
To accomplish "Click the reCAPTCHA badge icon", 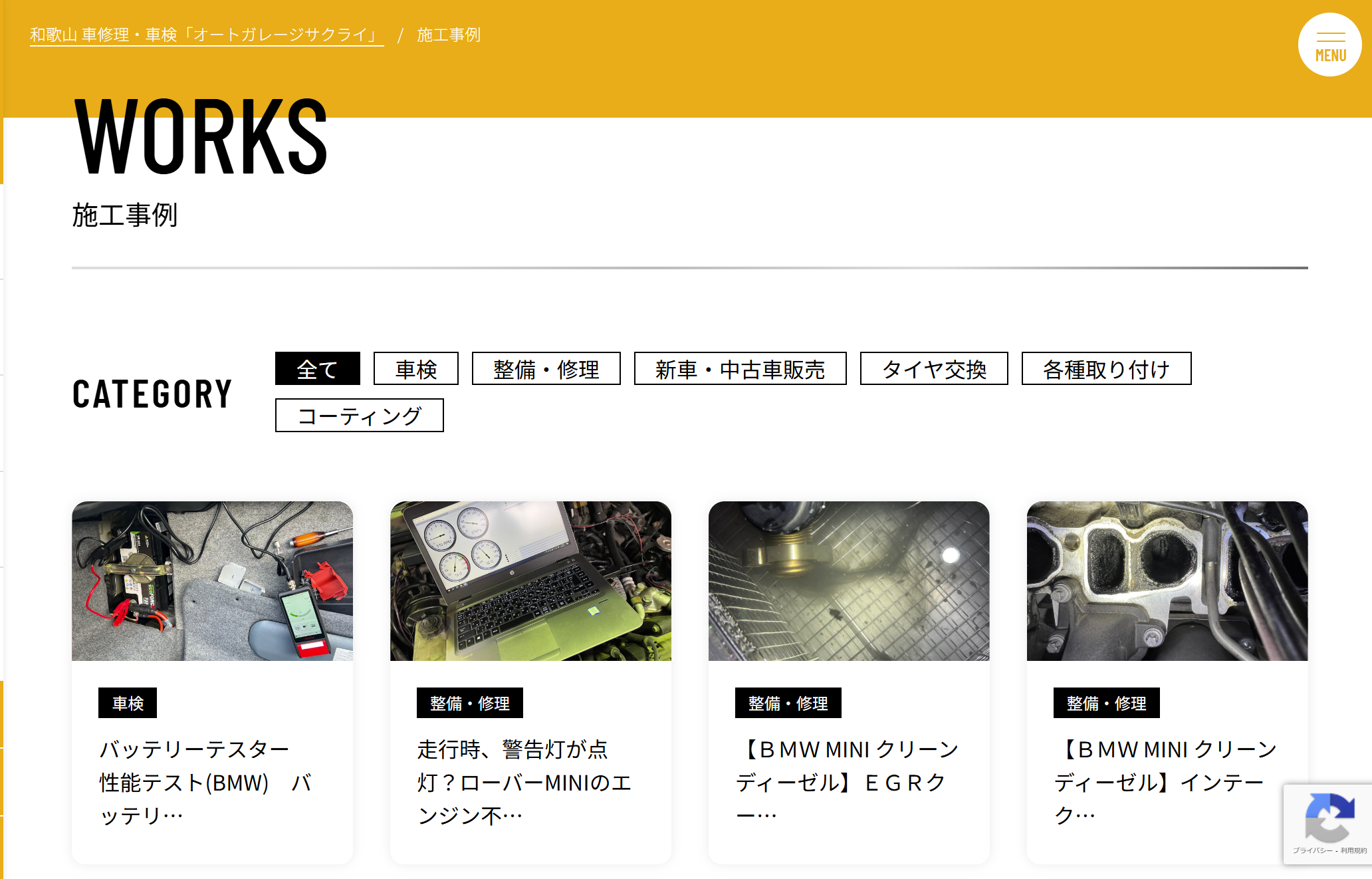I will pos(1329,817).
